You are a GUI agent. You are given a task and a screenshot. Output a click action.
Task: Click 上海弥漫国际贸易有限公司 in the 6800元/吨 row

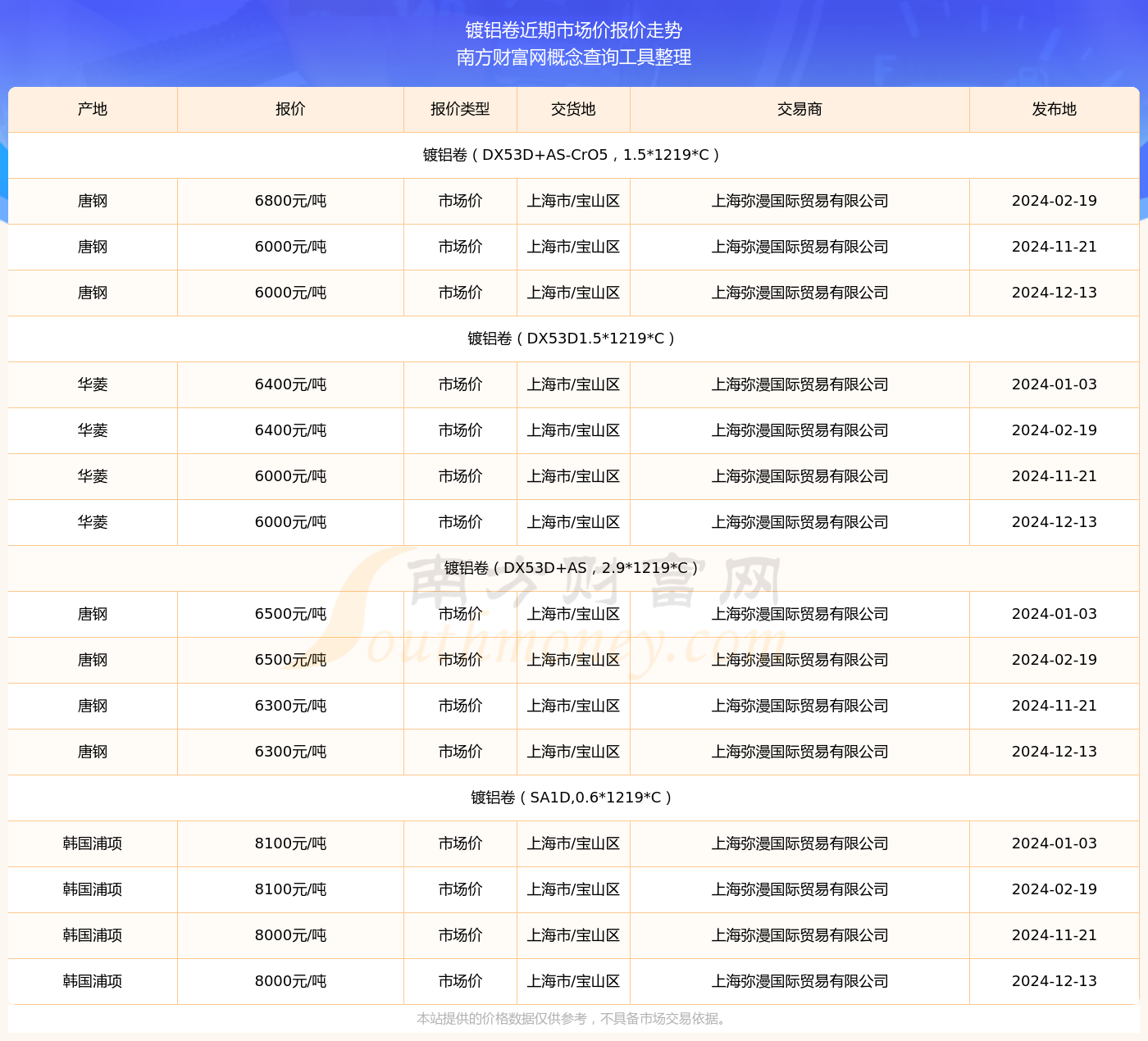point(799,201)
